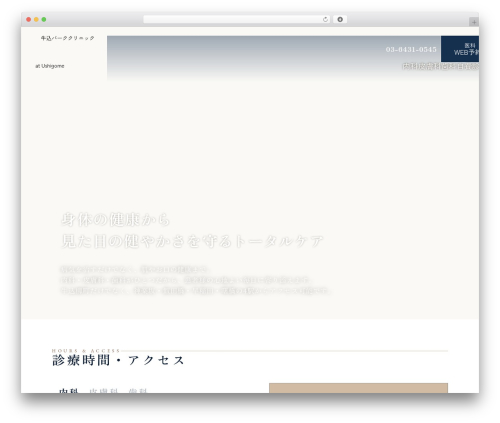
Task: Open the browser's new tab plus button
Action: coord(474,22)
